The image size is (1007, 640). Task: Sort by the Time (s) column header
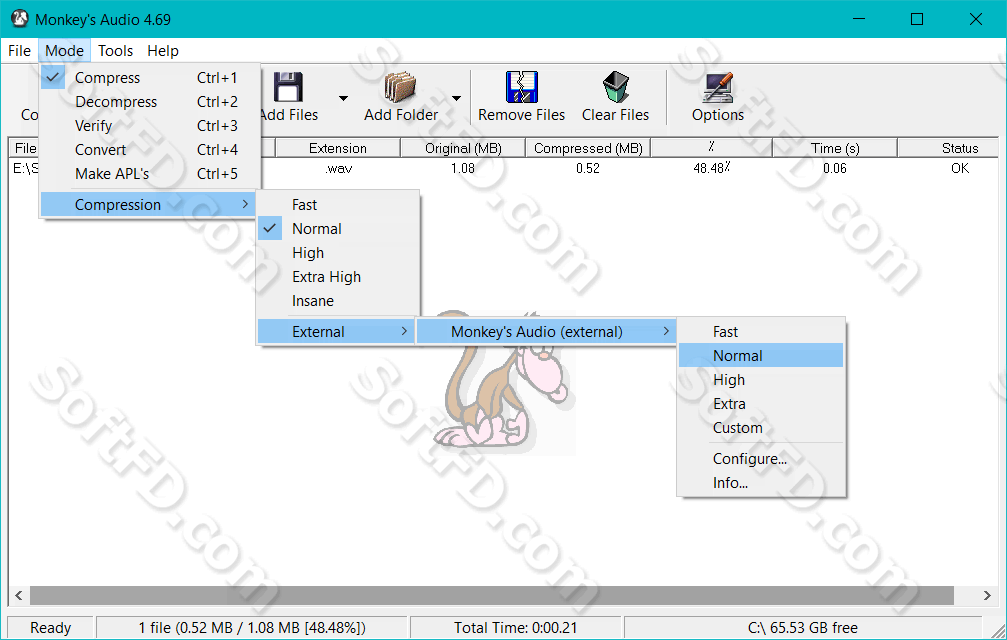click(x=835, y=148)
